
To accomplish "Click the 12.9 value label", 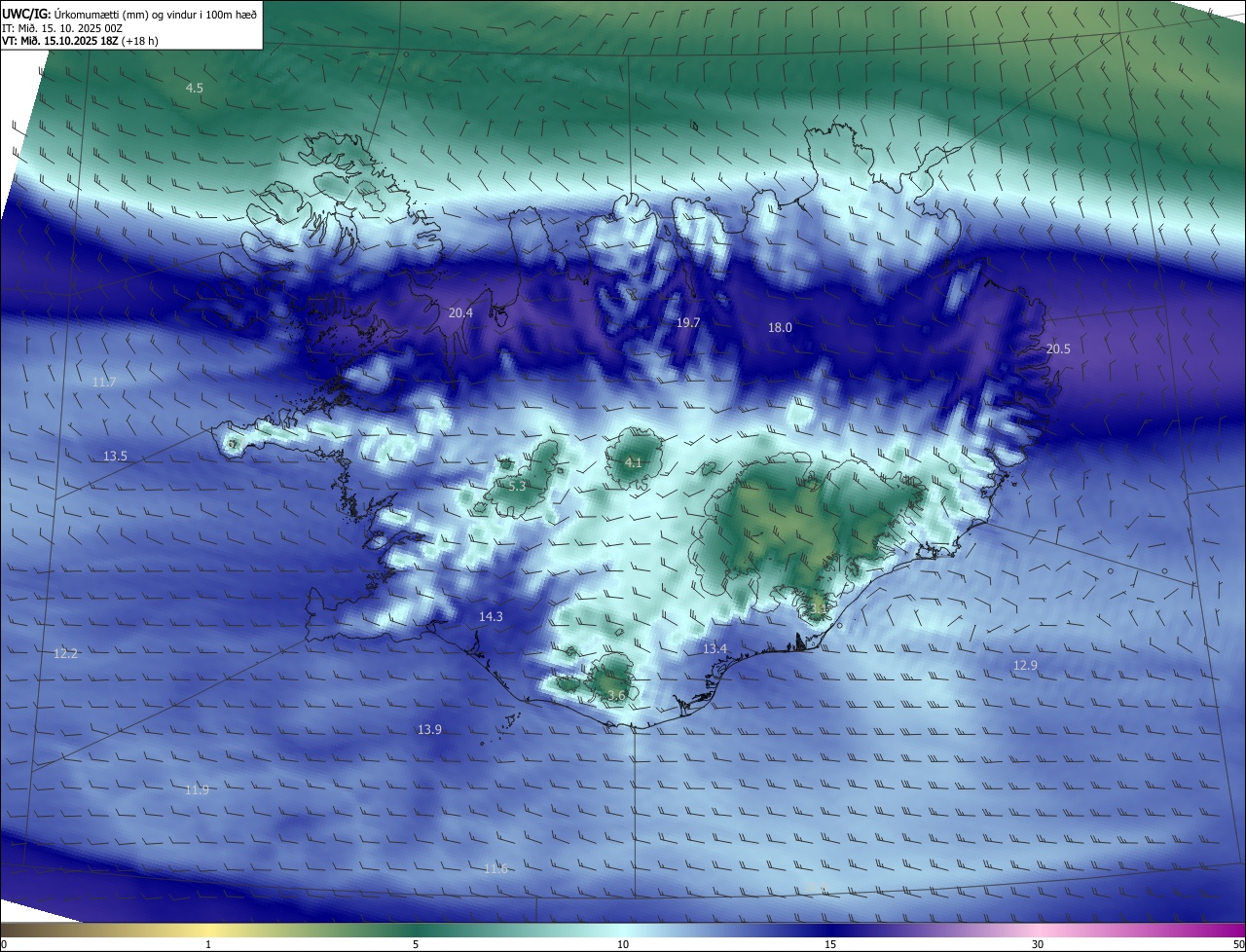I will coord(1025,665).
